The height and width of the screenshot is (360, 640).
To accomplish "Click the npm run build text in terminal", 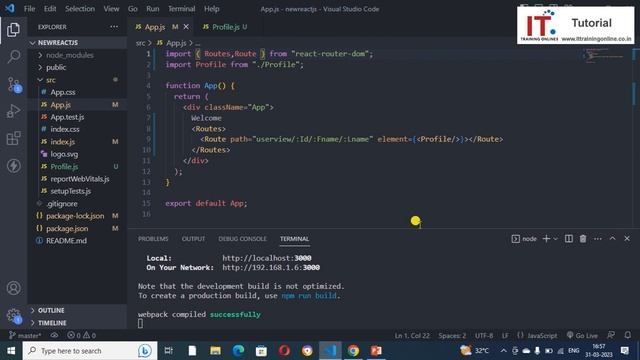I will coord(309,296).
